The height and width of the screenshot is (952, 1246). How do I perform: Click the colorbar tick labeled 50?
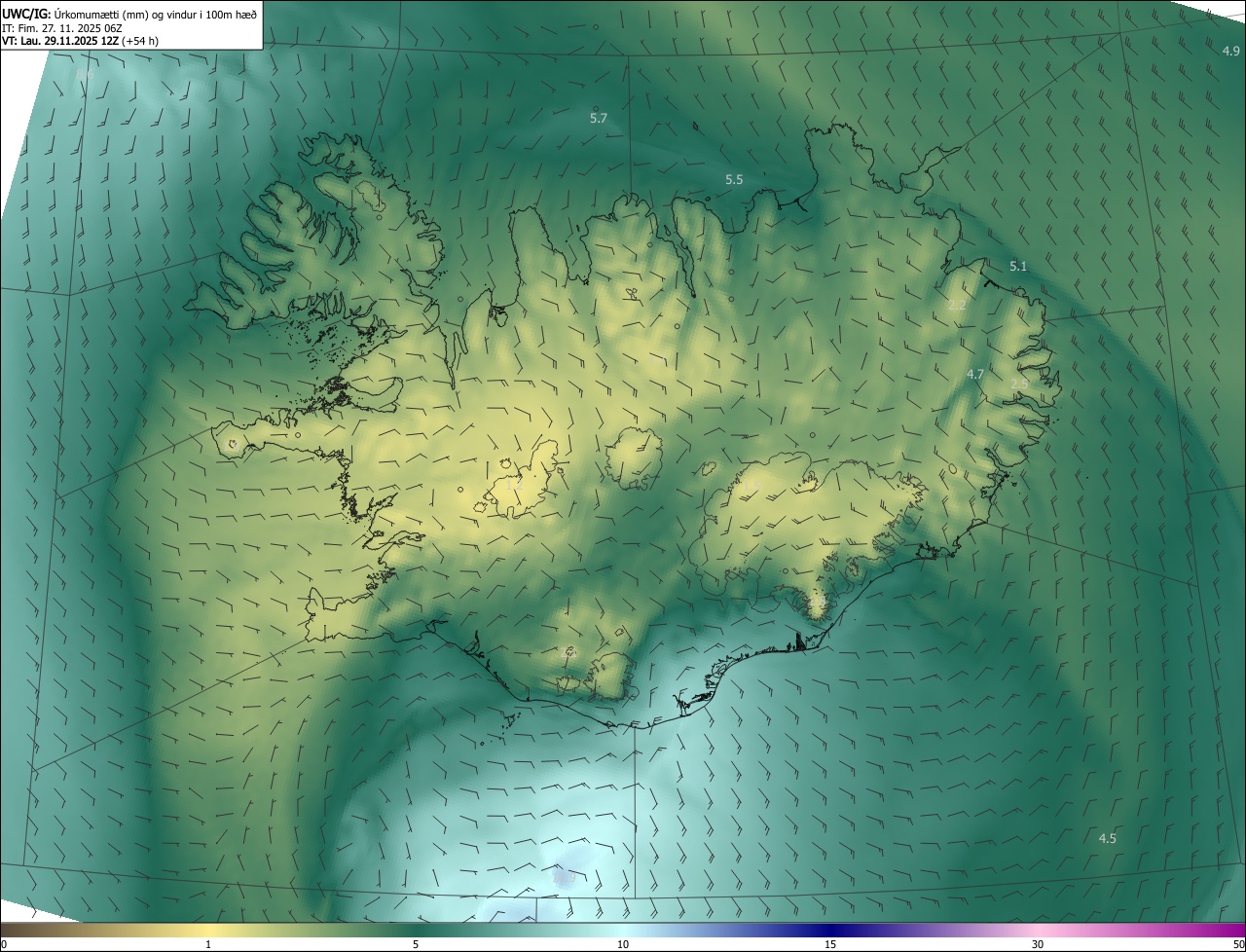click(x=1238, y=944)
